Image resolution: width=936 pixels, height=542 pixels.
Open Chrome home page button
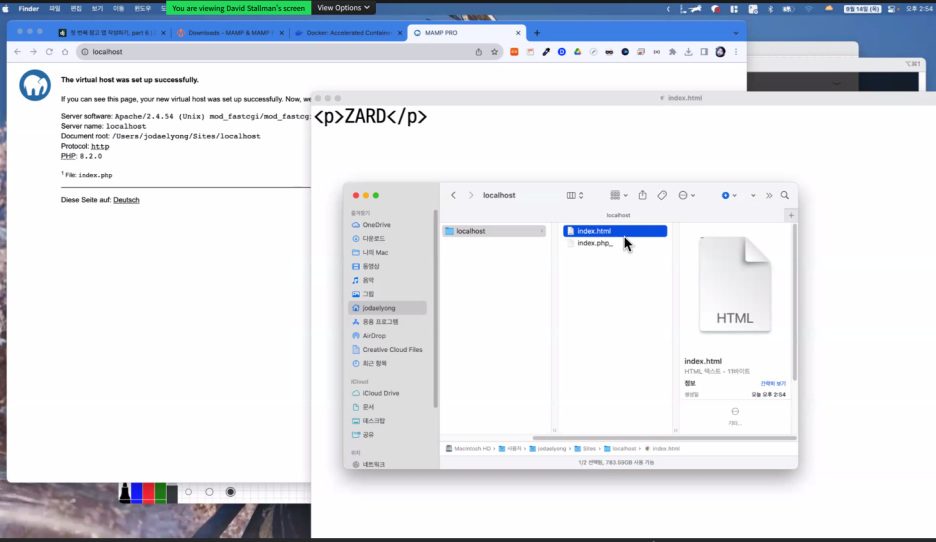65,52
